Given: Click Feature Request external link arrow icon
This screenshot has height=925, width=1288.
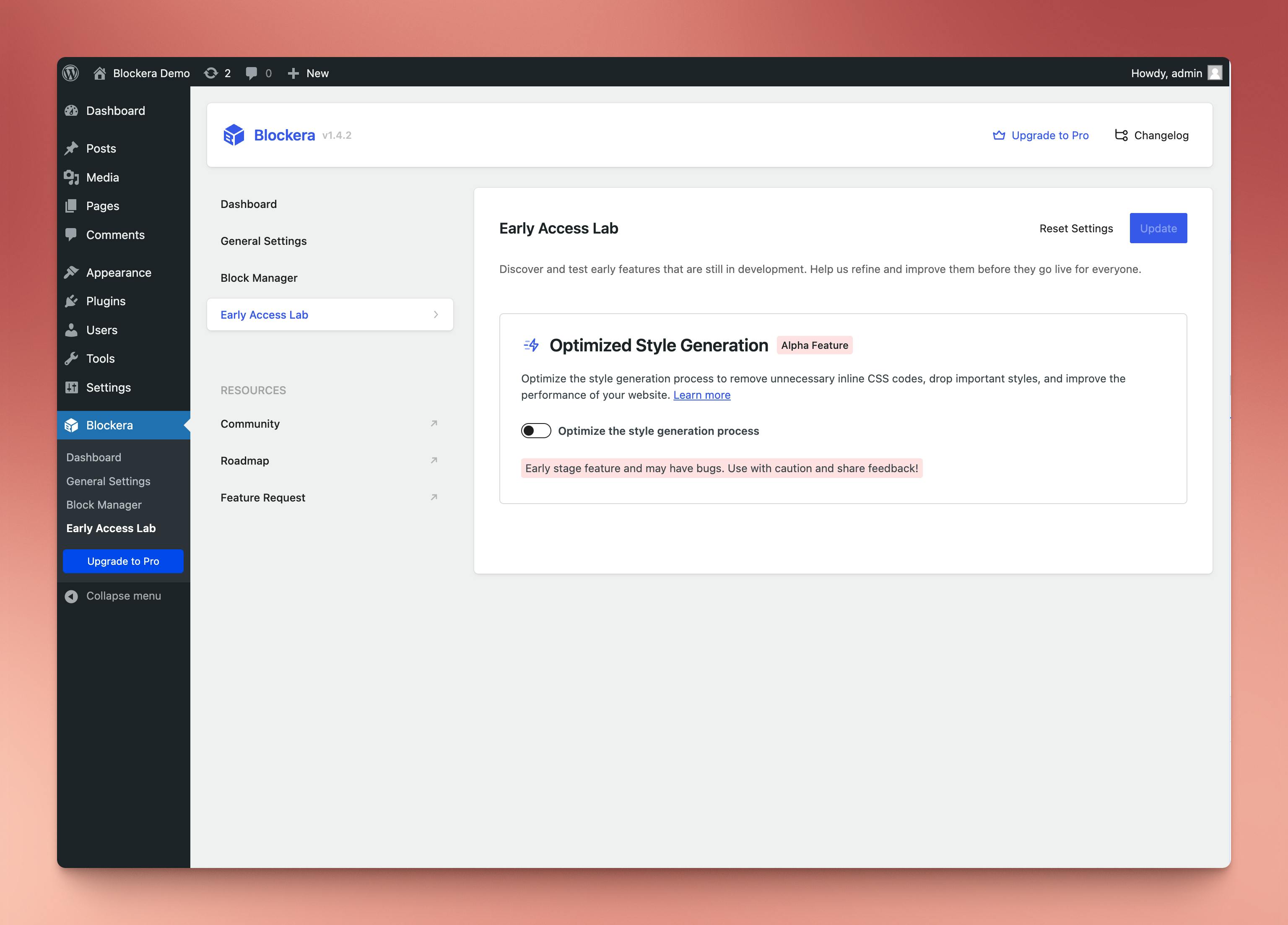Looking at the screenshot, I should (434, 497).
